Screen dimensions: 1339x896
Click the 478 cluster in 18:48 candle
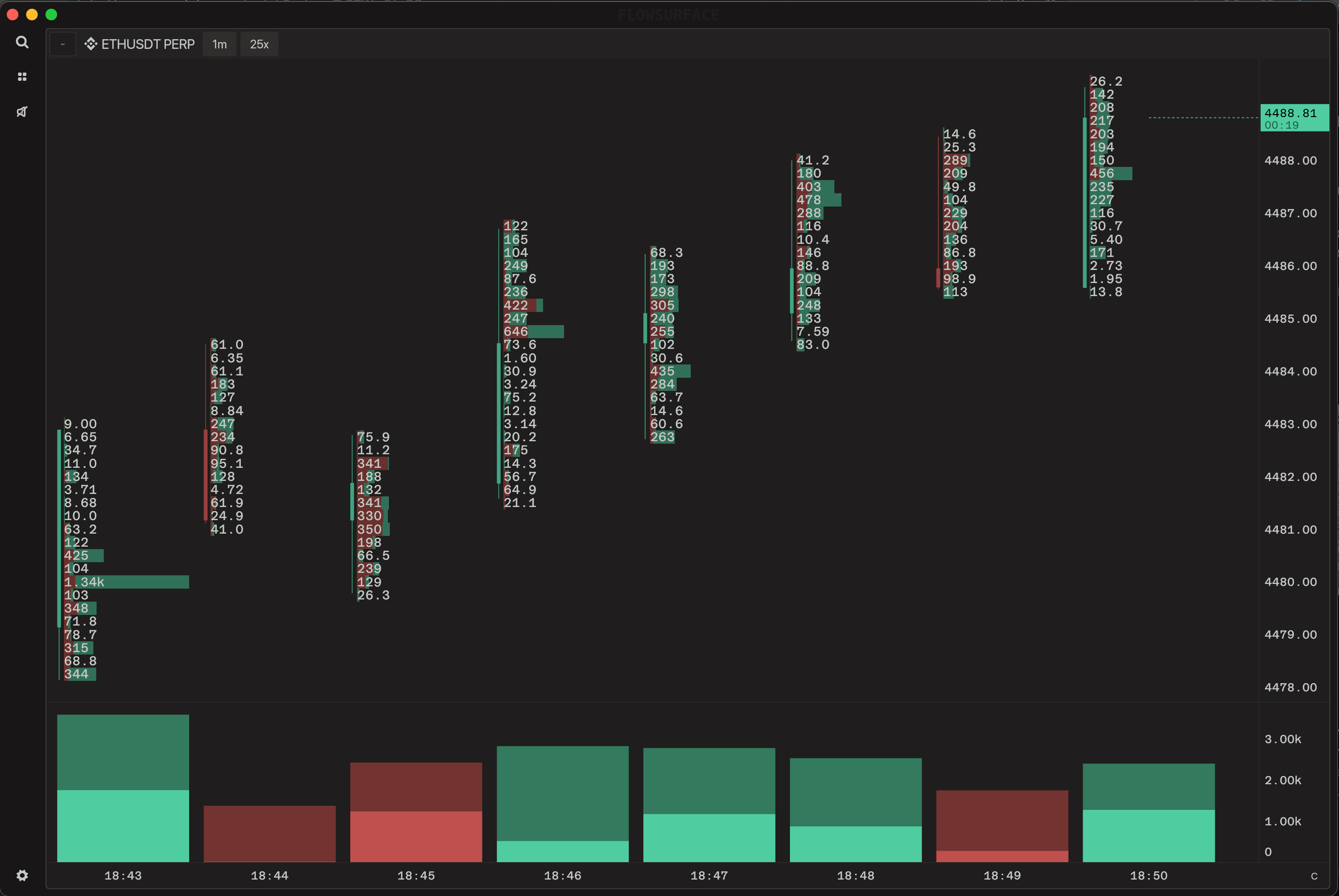818,199
